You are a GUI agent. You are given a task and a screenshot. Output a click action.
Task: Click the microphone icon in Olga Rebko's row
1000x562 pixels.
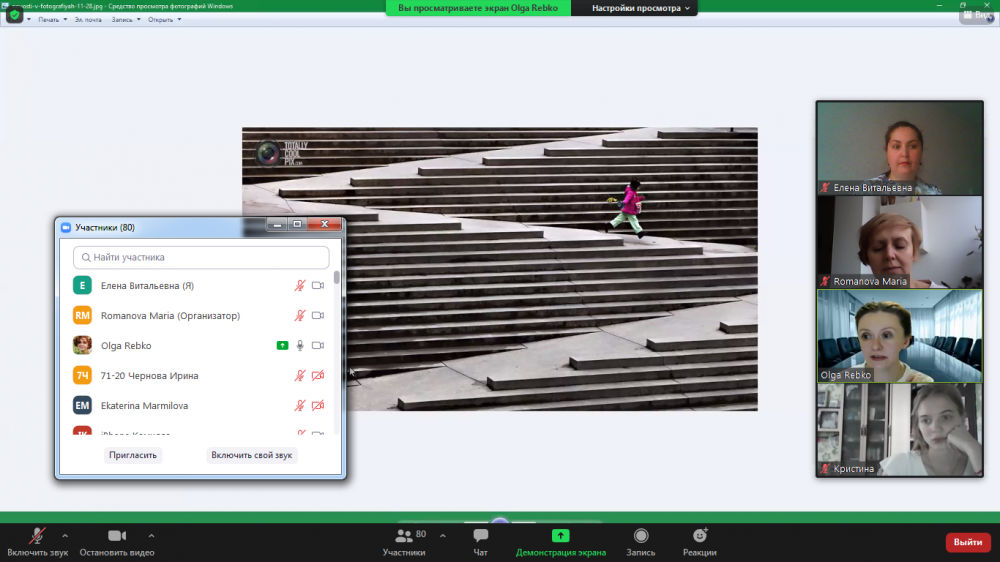pyautogui.click(x=300, y=346)
